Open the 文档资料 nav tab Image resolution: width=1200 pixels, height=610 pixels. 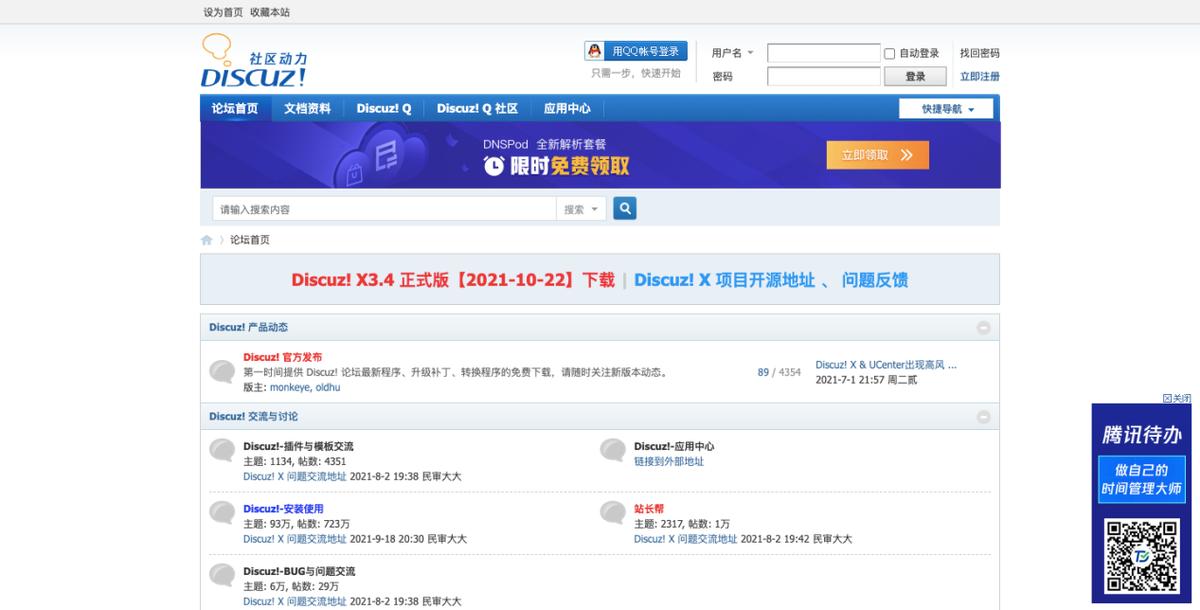307,109
